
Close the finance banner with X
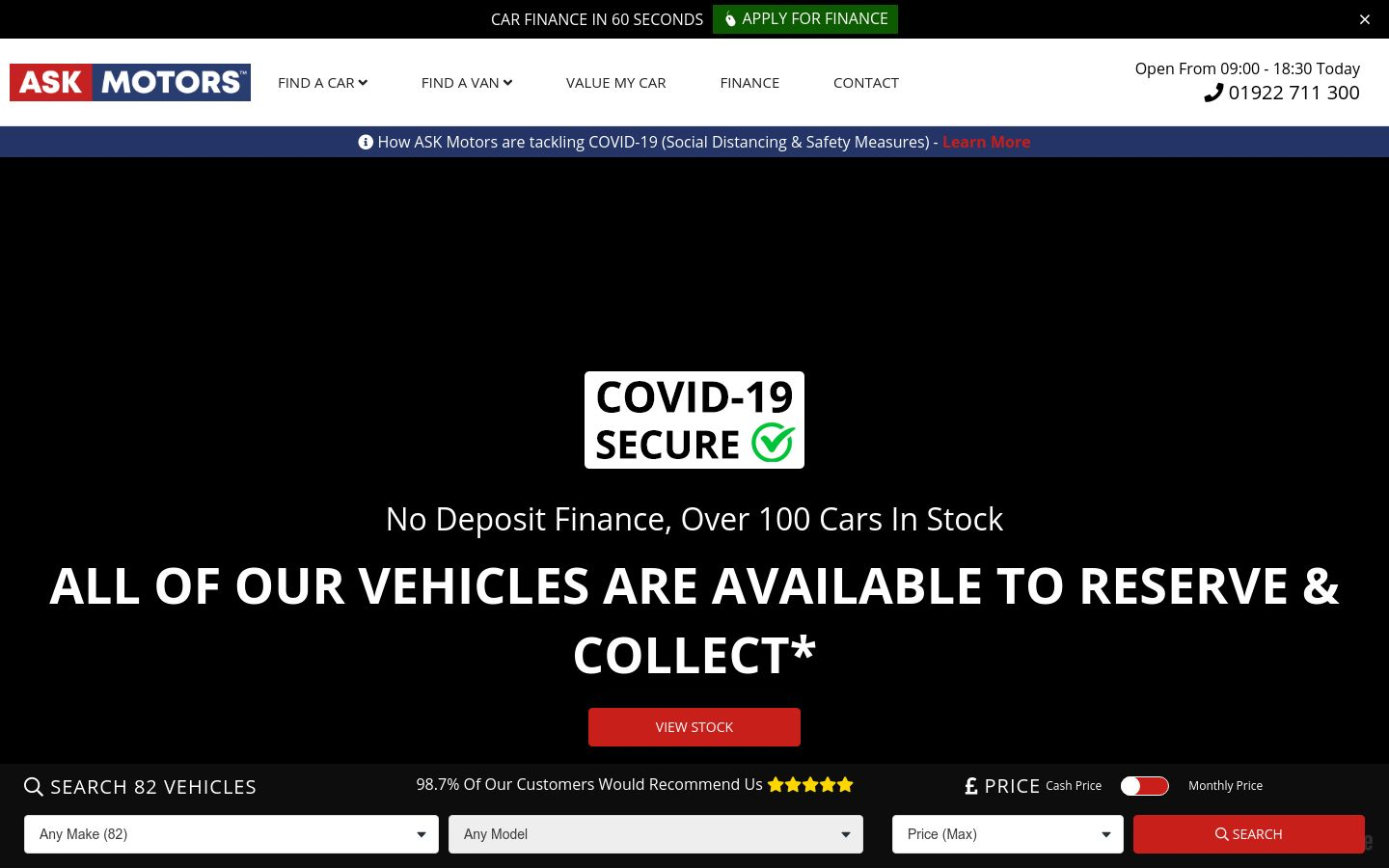pos(1364,19)
